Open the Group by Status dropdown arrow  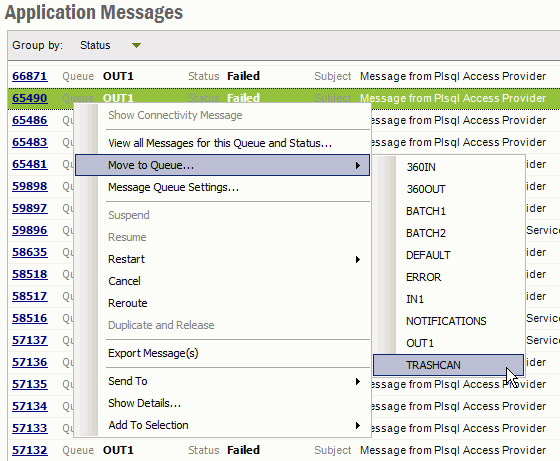point(136,45)
